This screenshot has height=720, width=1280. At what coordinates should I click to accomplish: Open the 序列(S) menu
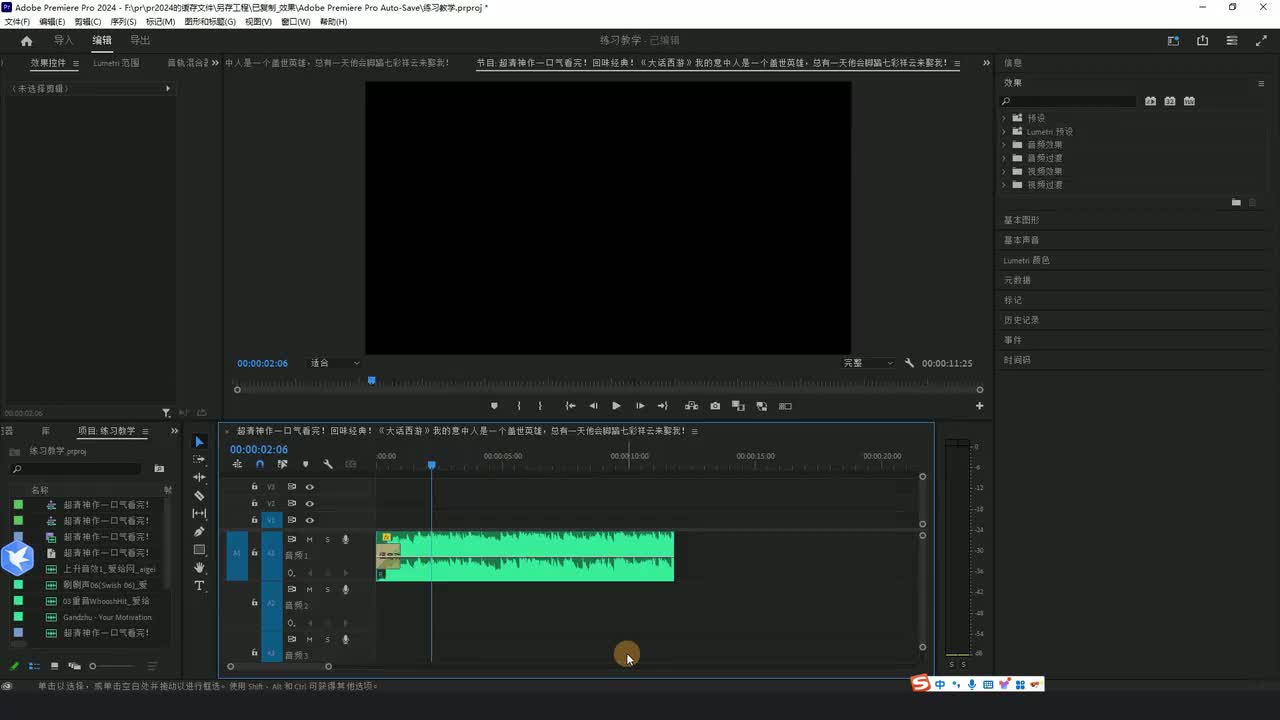[123, 21]
